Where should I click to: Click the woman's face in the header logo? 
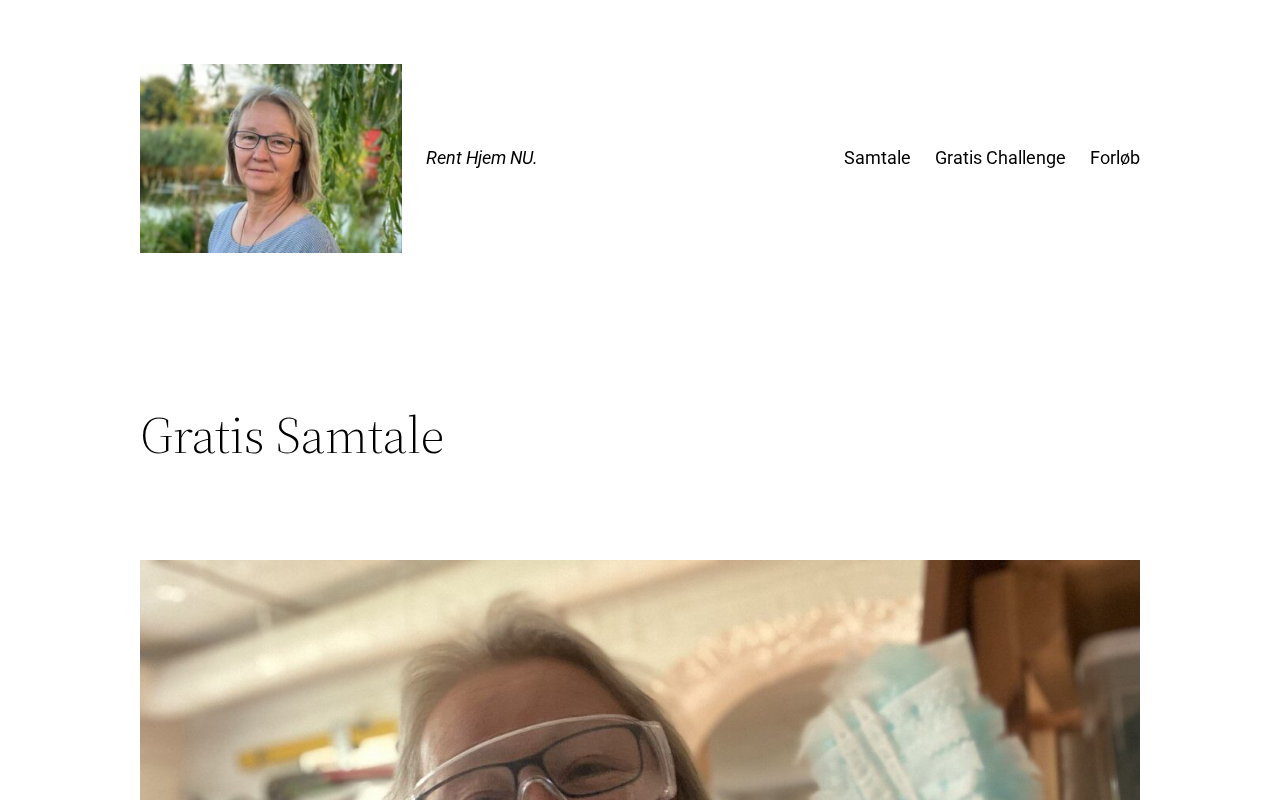tap(264, 145)
